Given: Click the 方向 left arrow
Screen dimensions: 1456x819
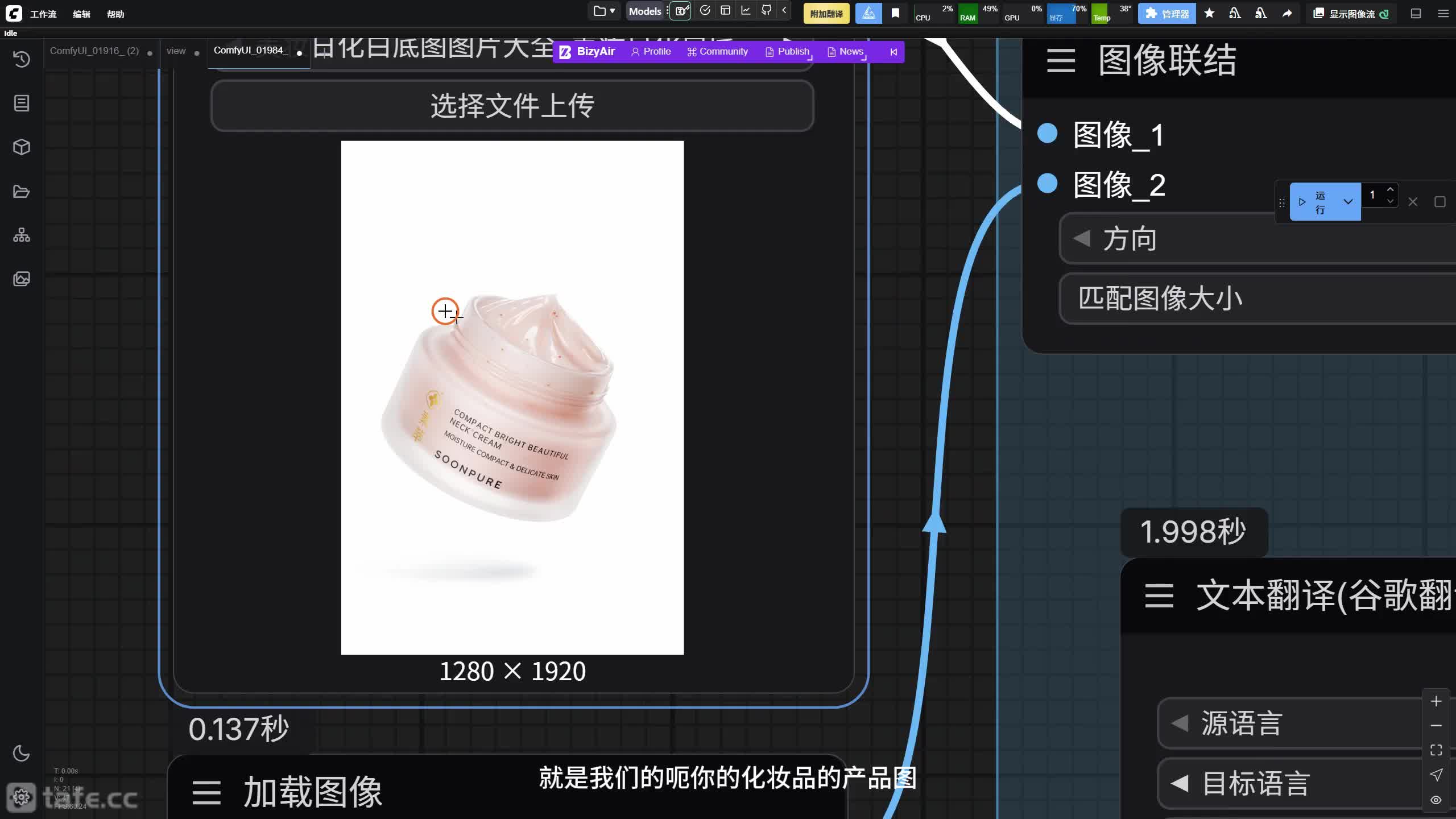Looking at the screenshot, I should (x=1082, y=238).
